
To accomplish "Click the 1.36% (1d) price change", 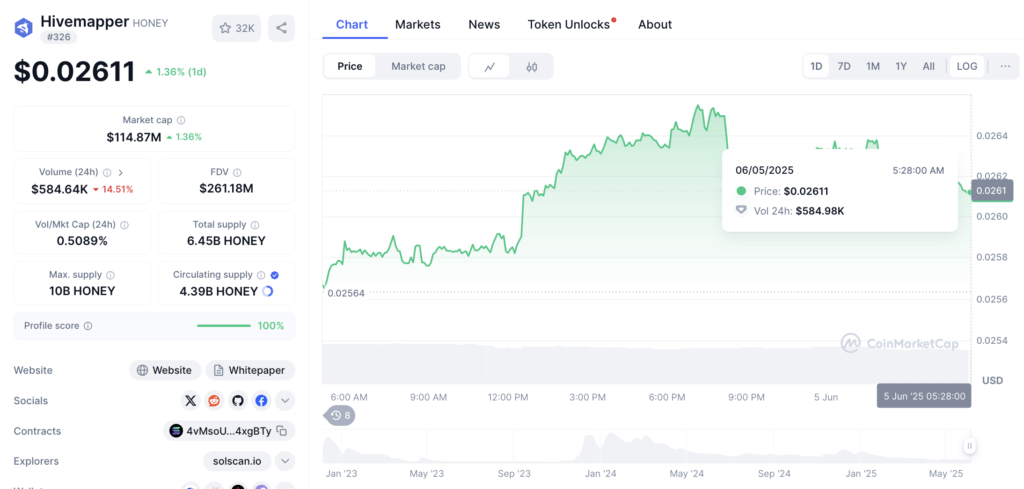I will point(176,72).
